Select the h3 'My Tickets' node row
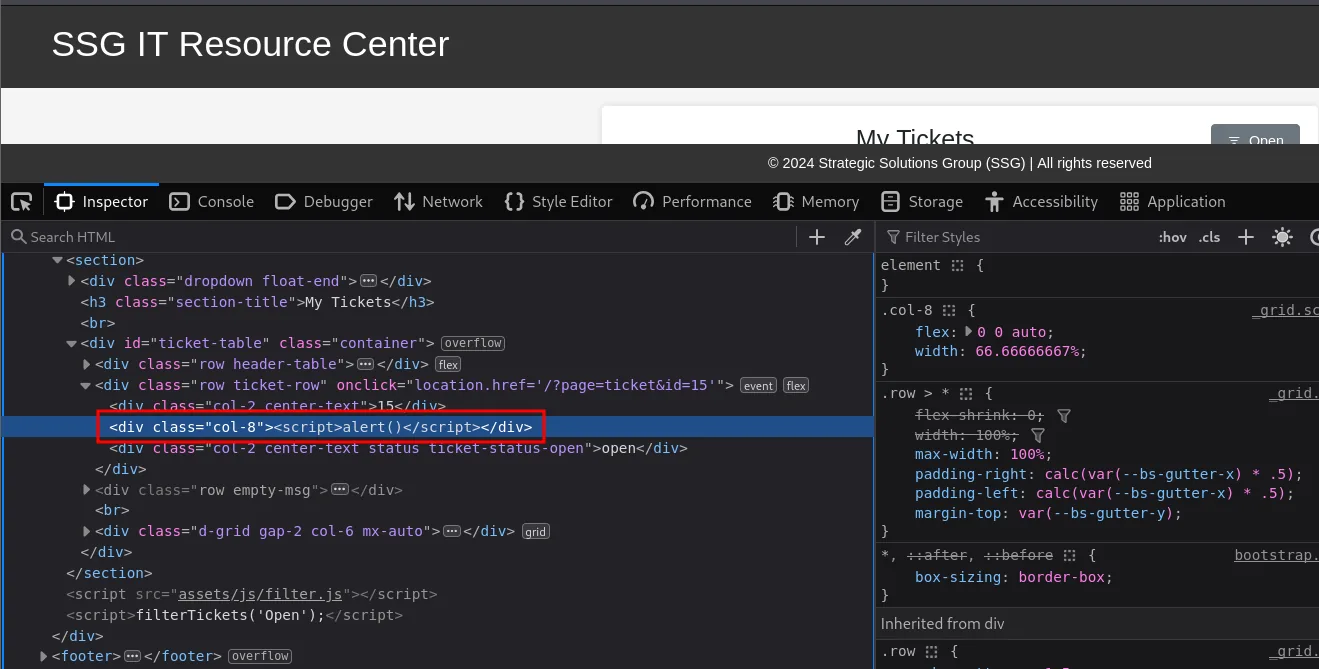This screenshot has width=1319, height=669. point(437,303)
